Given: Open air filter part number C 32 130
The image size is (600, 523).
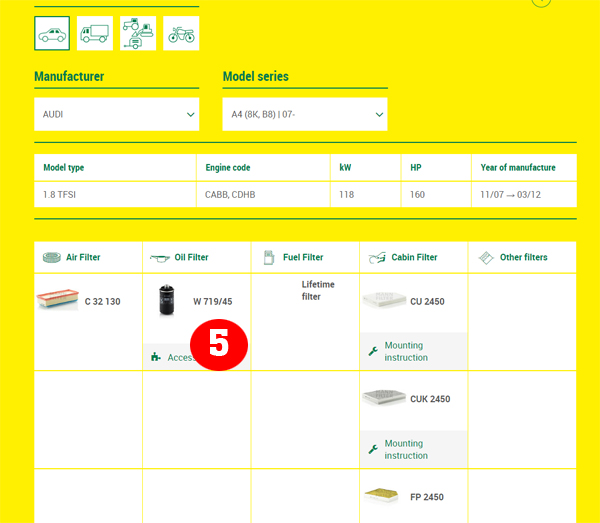Looking at the screenshot, I should click(x=103, y=301).
